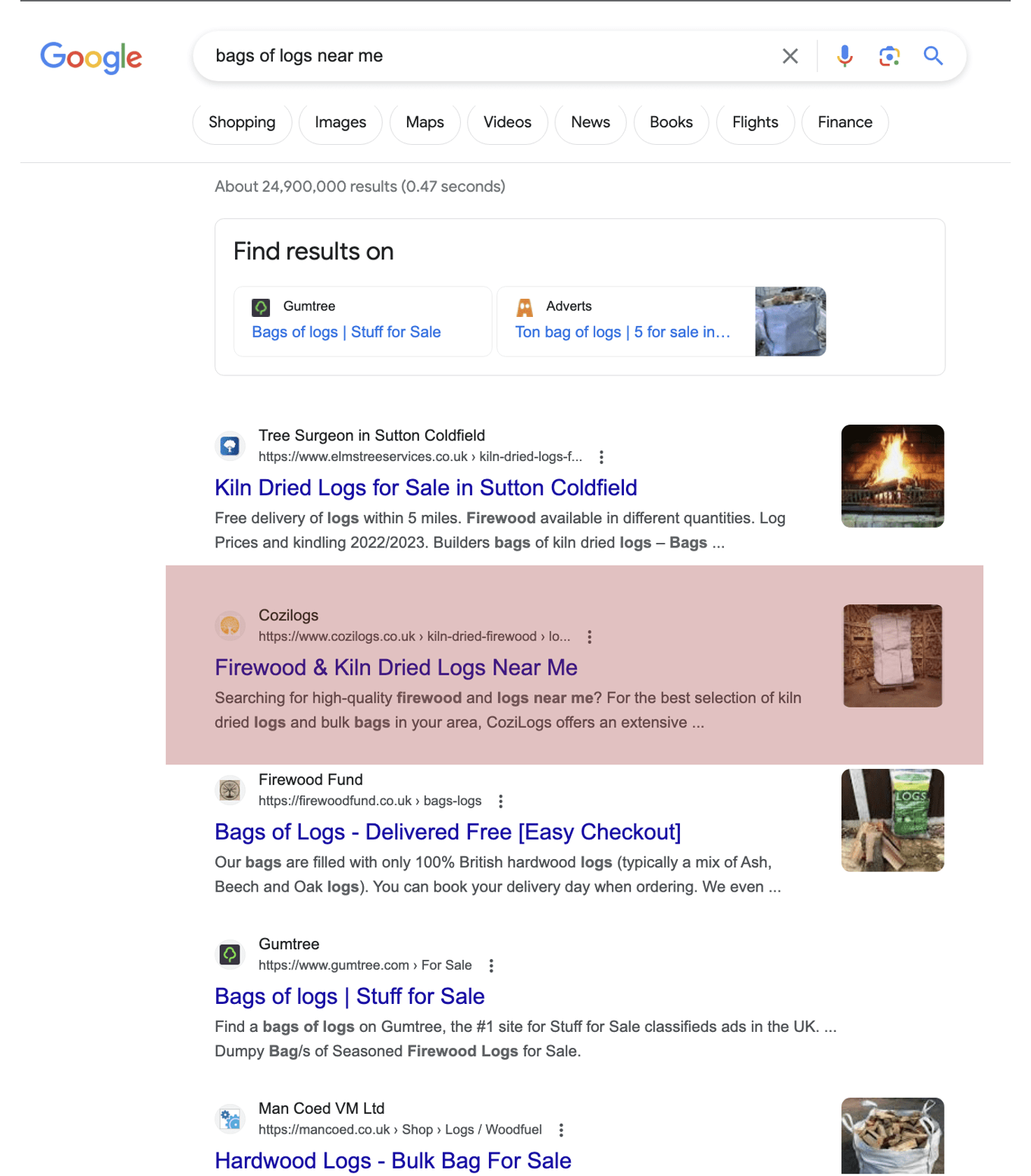Click the 'Man Coed VM Ltd' site name
Image resolution: width=1031 pixels, height=1176 pixels.
coord(321,1109)
